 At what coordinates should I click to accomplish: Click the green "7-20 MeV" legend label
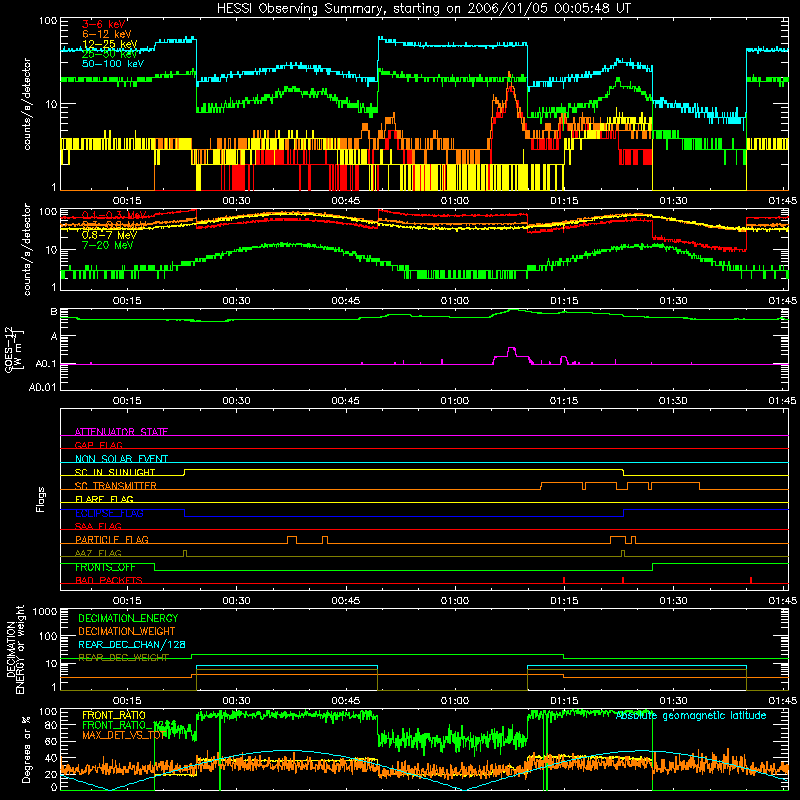[x=107, y=245]
